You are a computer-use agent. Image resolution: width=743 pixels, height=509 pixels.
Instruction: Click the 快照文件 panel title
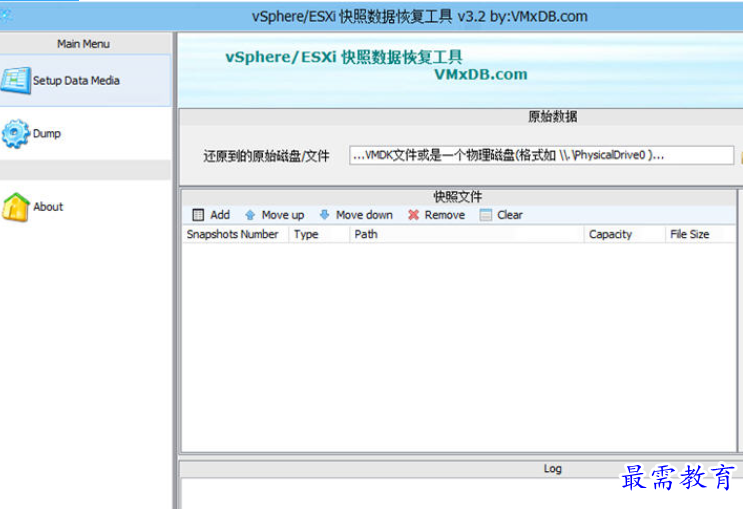(x=458, y=197)
